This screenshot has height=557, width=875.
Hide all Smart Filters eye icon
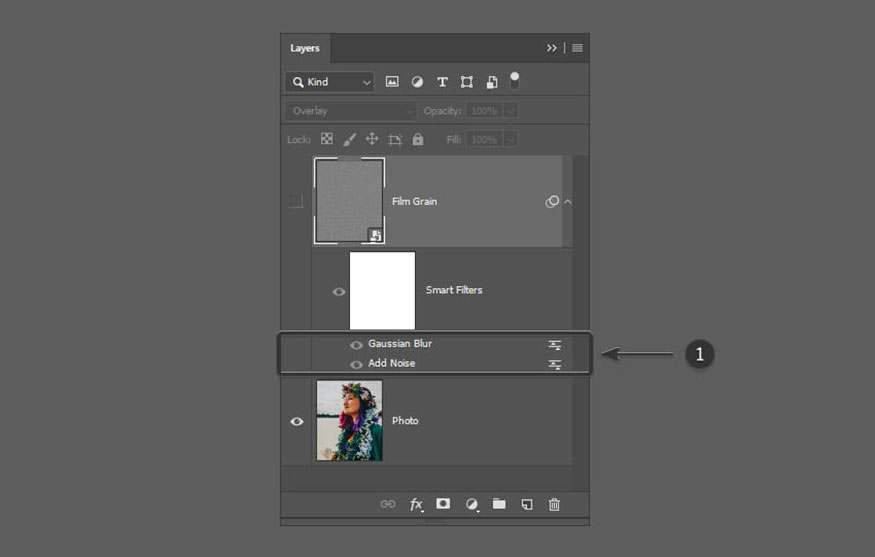click(339, 292)
